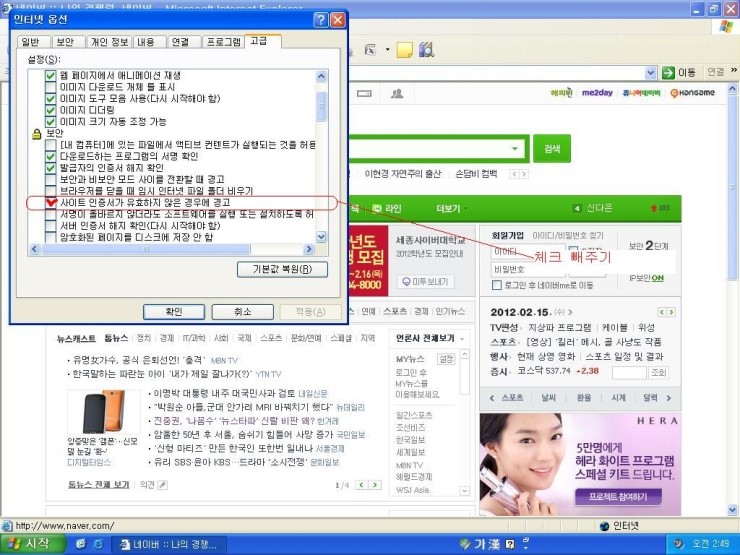Click the 비밀번호 password field
This screenshot has width=740, height=555.
(x=528, y=269)
